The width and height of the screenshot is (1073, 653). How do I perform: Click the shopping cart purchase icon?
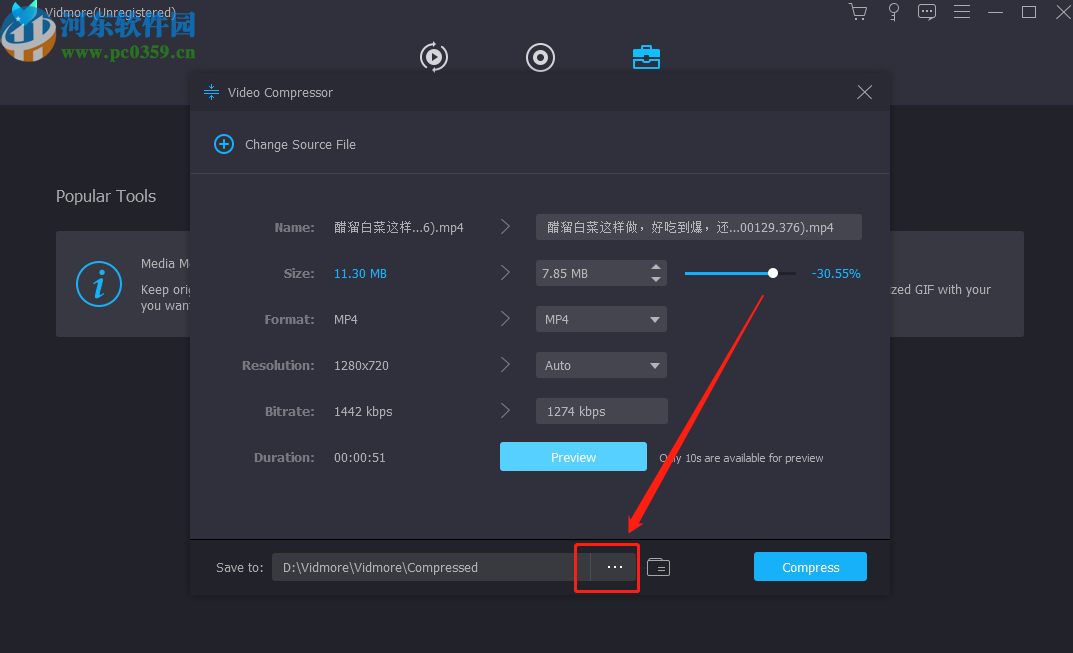[858, 12]
